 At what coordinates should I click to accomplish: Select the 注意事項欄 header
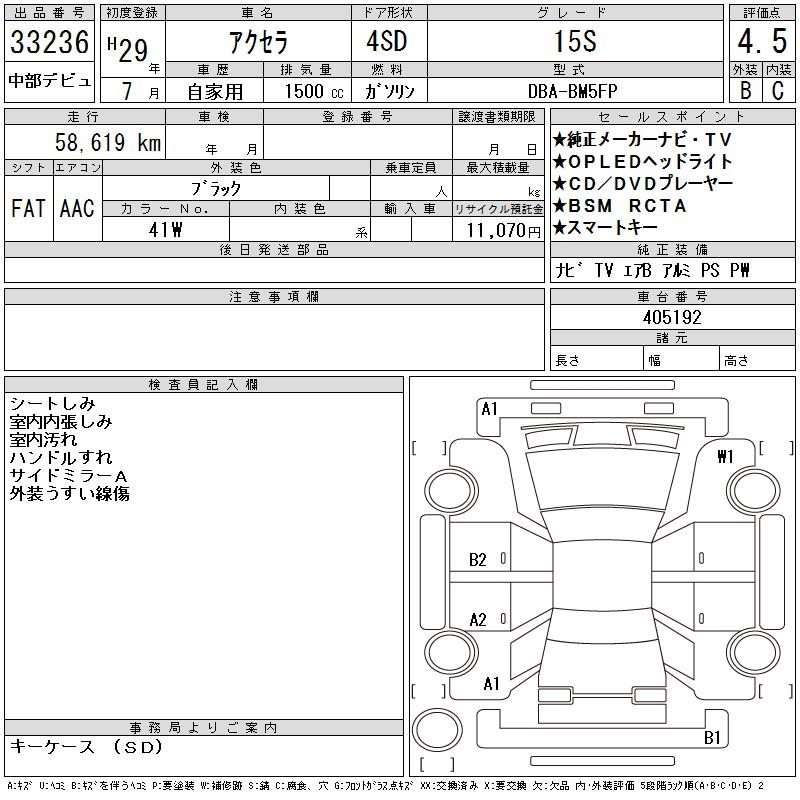click(x=274, y=296)
